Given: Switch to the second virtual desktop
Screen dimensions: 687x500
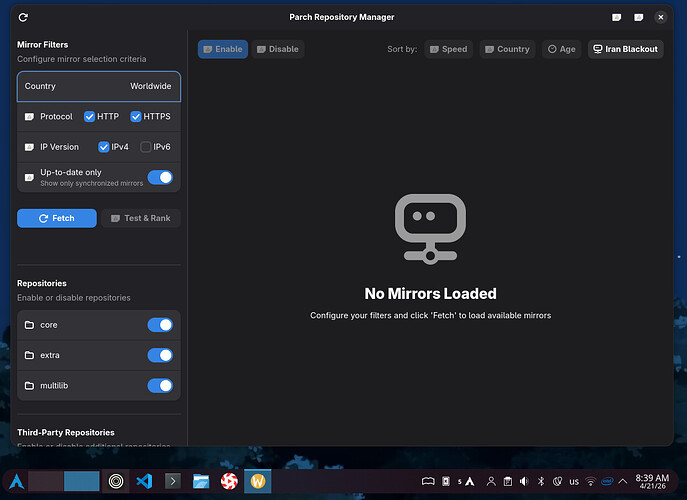Looking at the screenshot, I should point(82,481).
